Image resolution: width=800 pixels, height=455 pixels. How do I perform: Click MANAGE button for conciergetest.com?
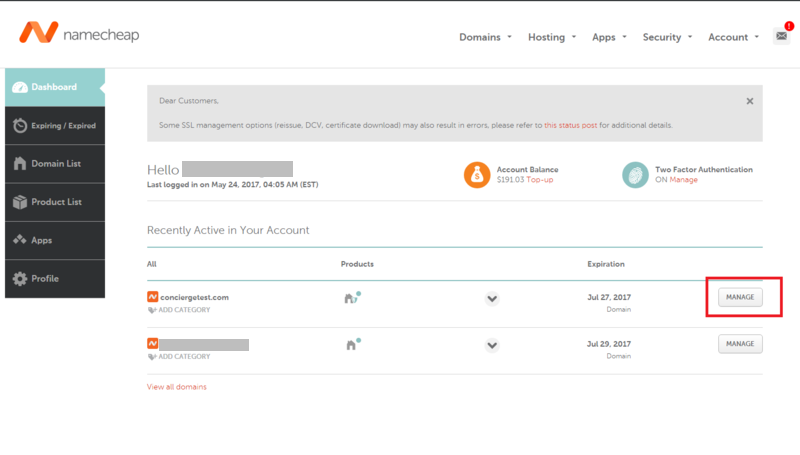[740, 297]
